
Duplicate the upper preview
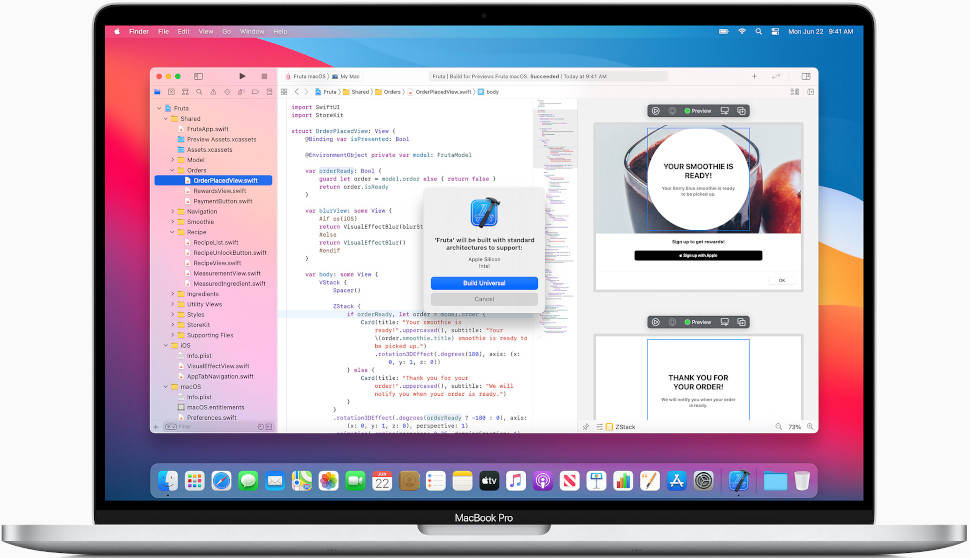741,111
